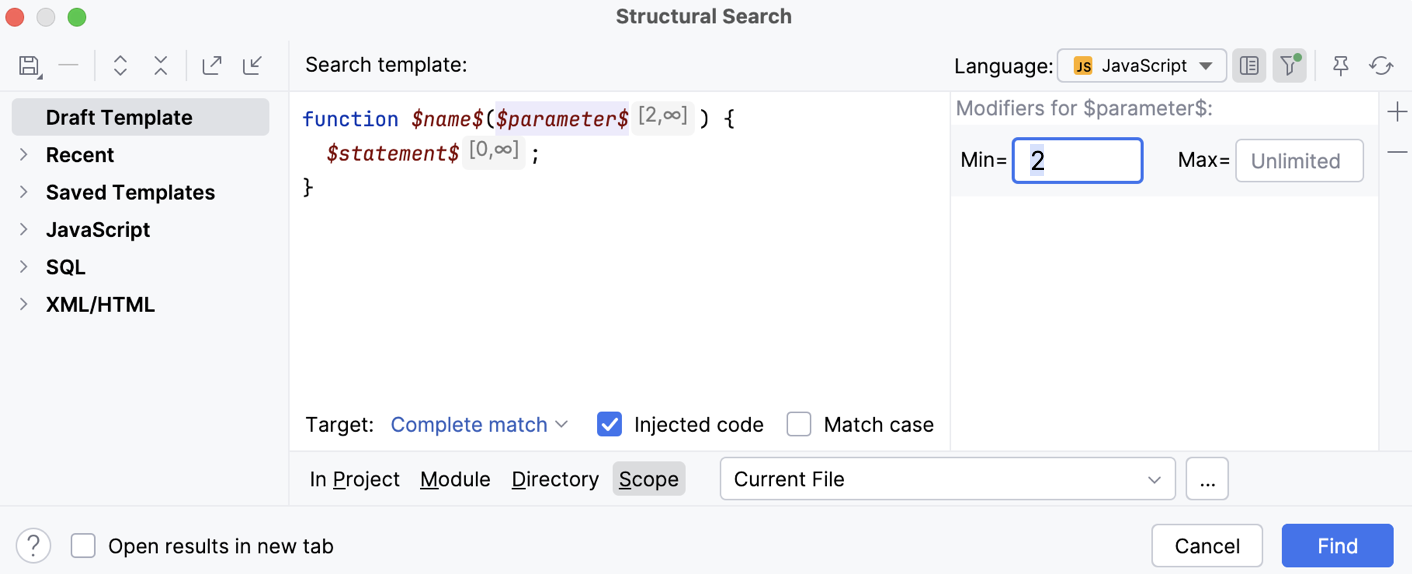The width and height of the screenshot is (1412, 574).
Task: Cancel the Structural Search dialog
Action: click(x=1206, y=546)
